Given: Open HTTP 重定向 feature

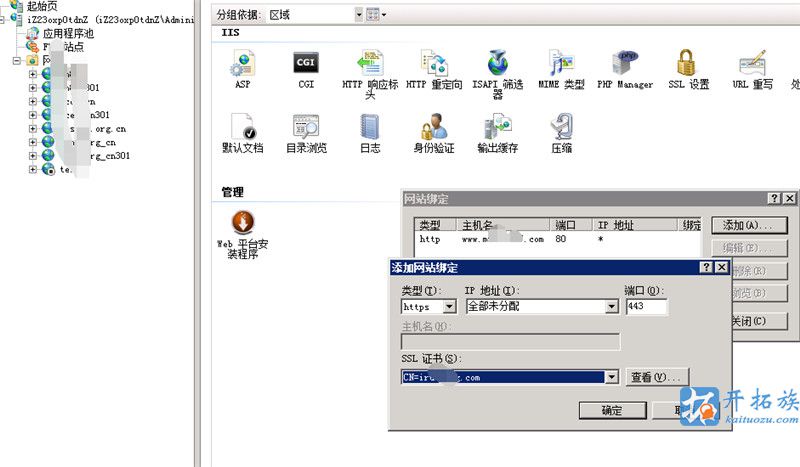Looking at the screenshot, I should (434, 69).
